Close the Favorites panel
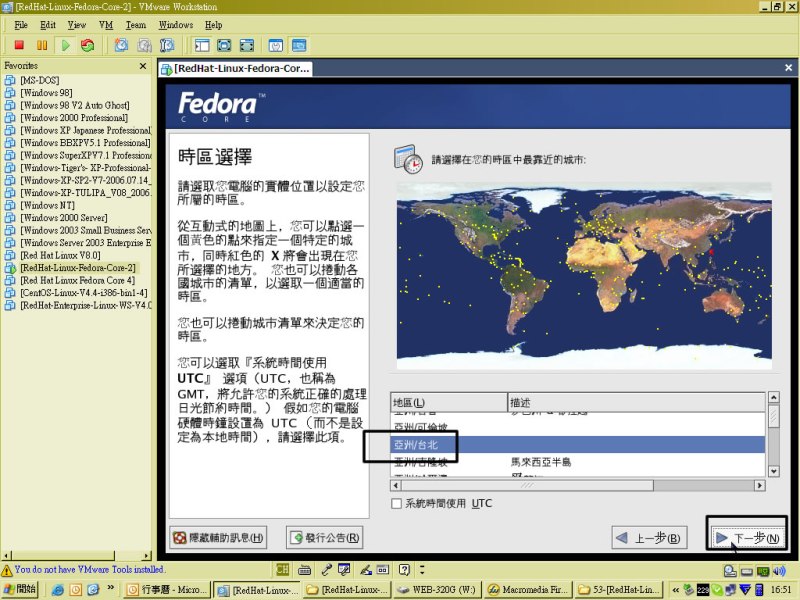 coord(143,66)
